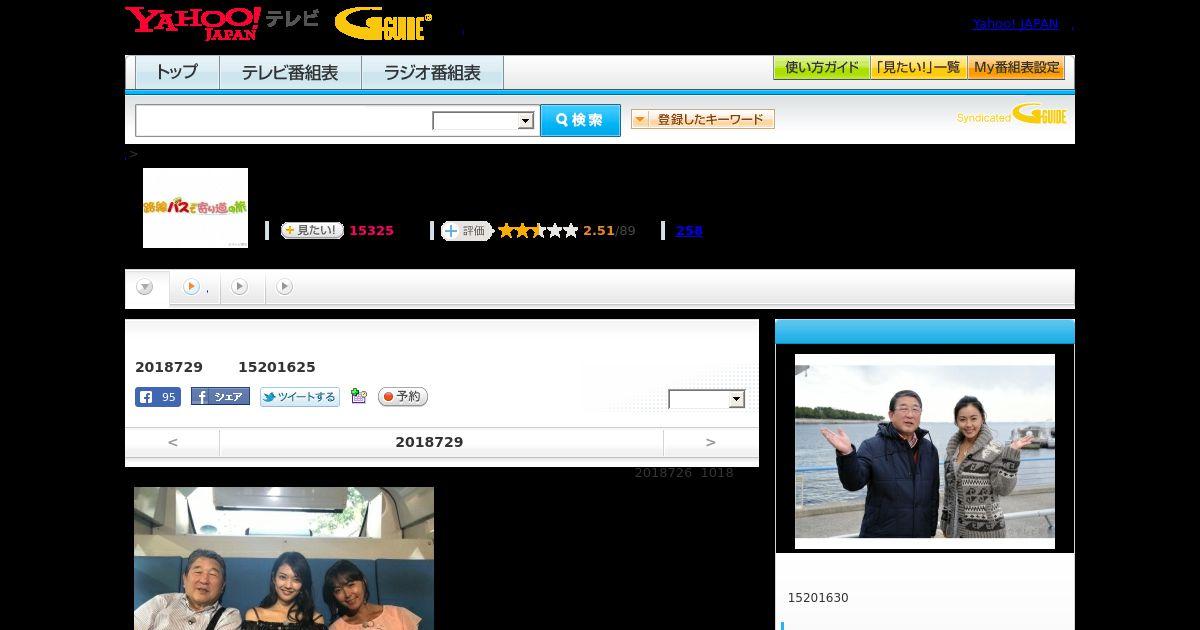Click the blue 検索 search button

point(580,120)
